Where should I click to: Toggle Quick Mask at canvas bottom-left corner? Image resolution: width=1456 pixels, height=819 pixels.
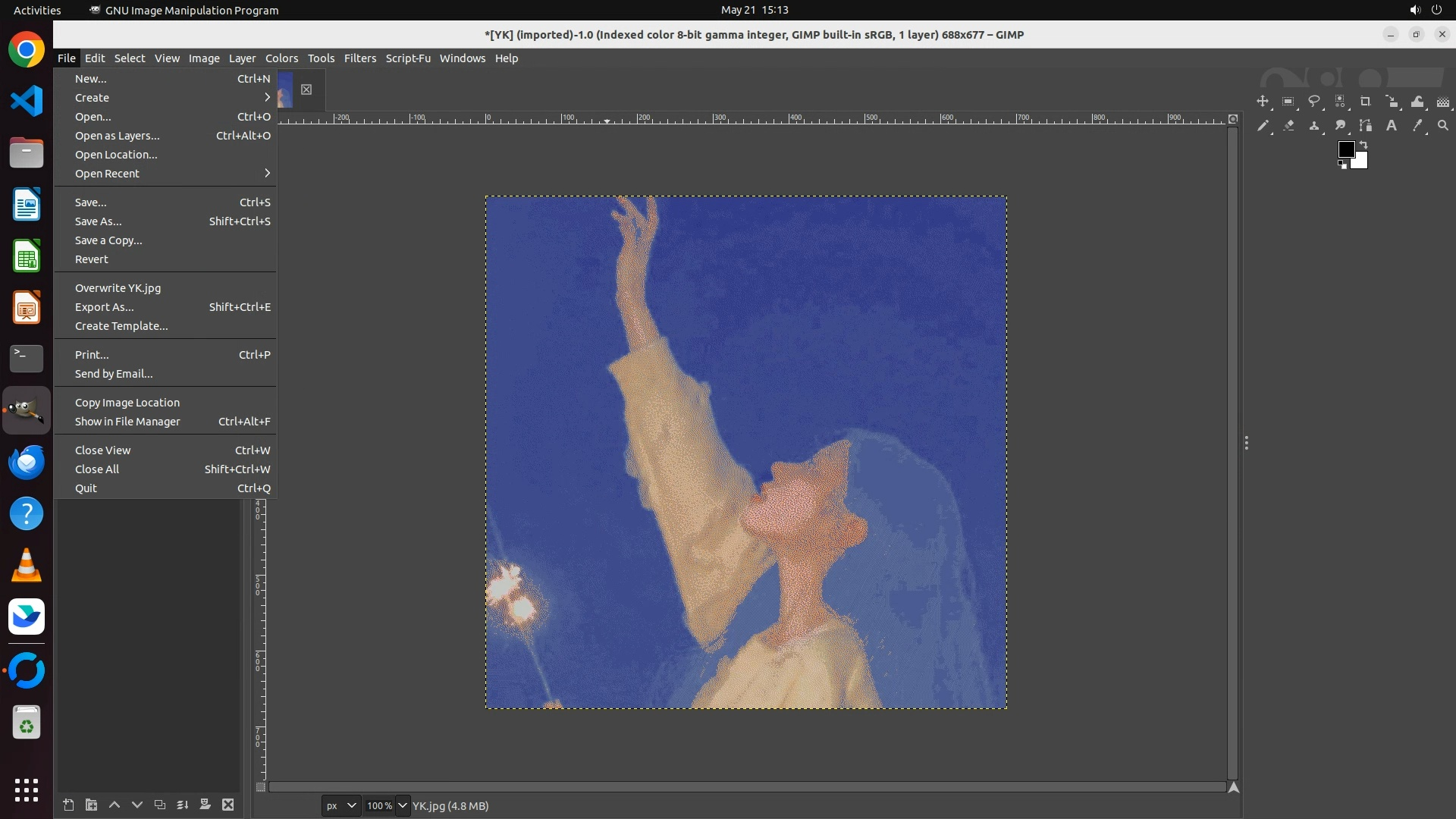coord(260,787)
